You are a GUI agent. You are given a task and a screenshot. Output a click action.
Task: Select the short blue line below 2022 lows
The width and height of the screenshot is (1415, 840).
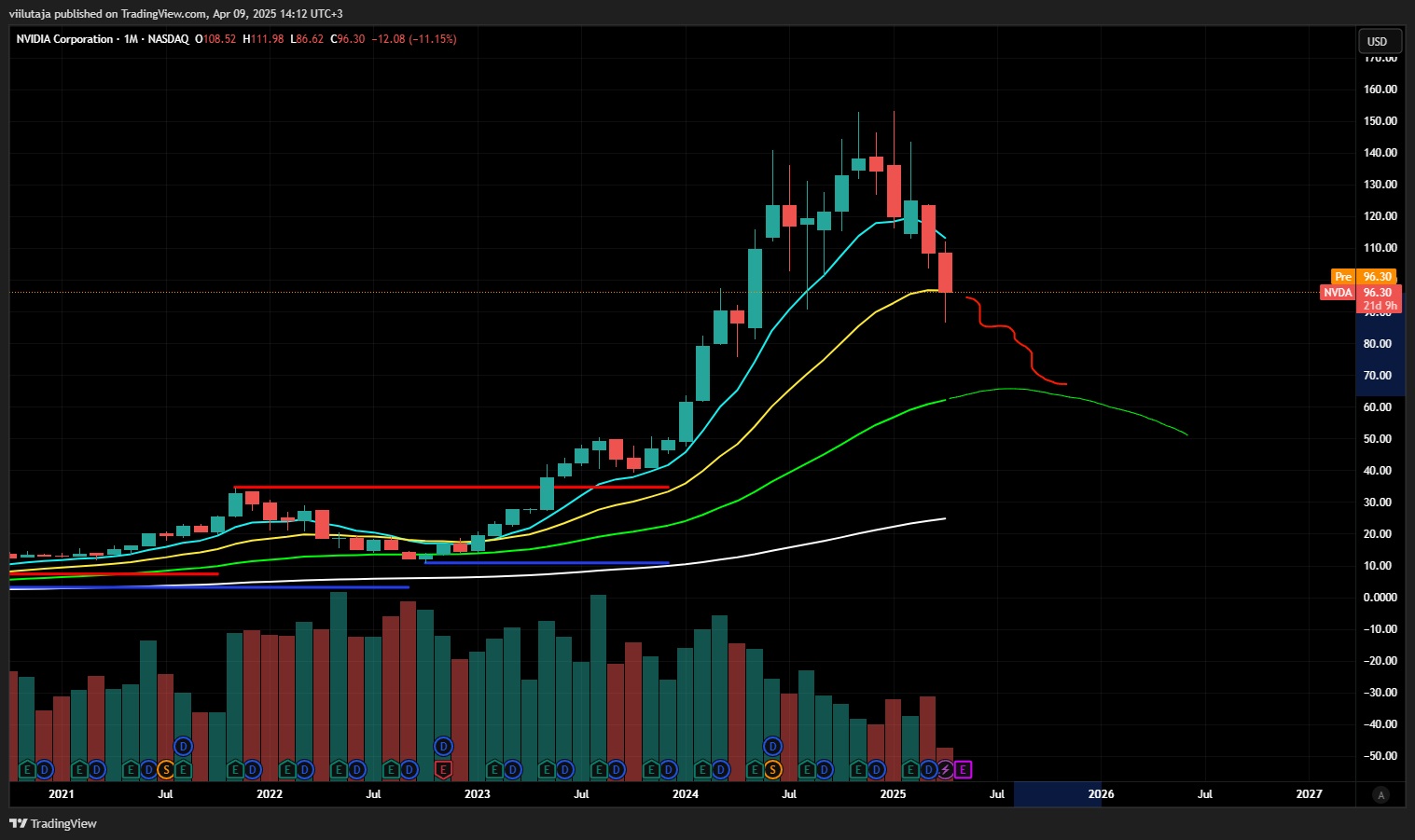(547, 562)
